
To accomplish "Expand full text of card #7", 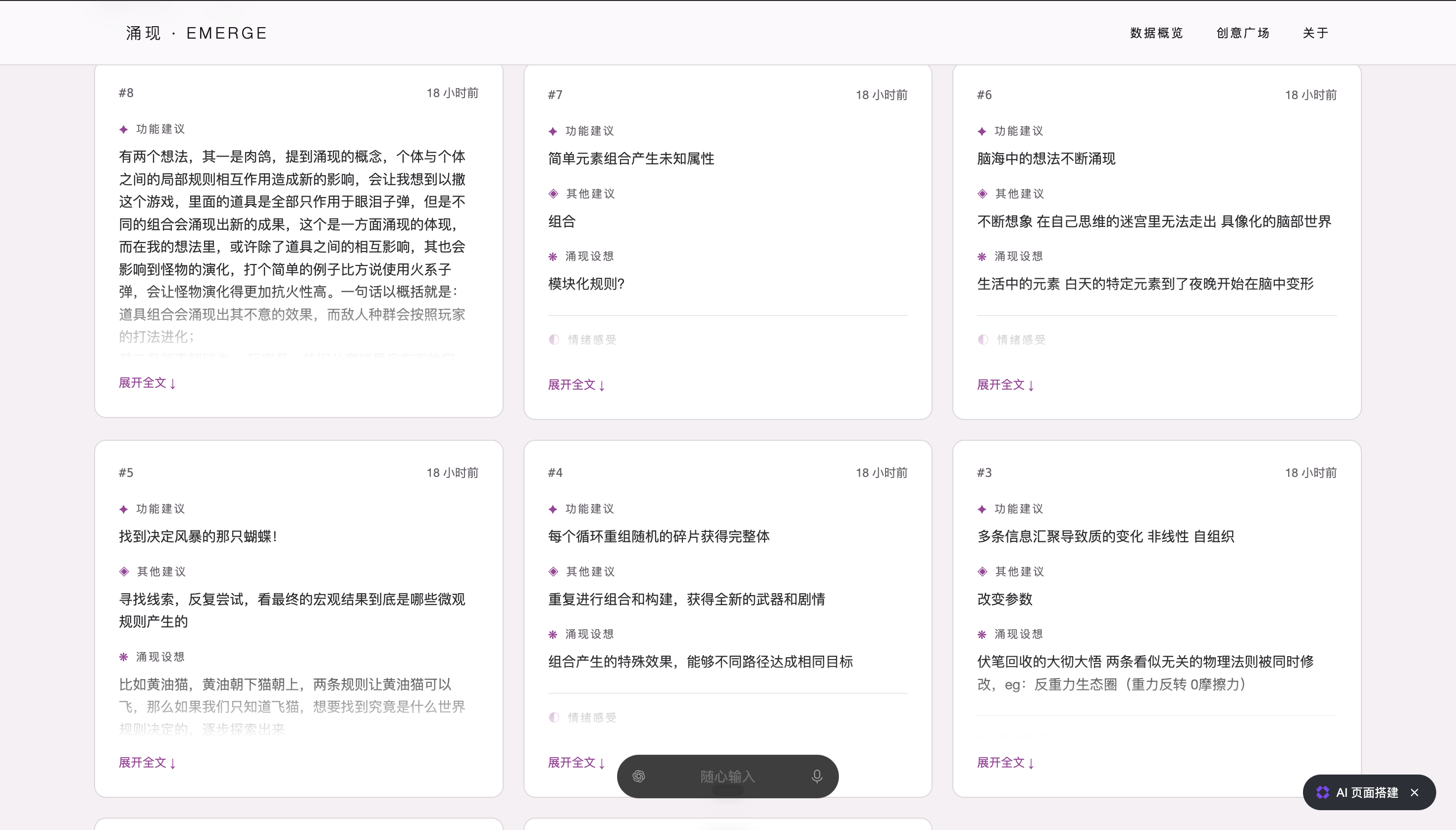I will point(576,385).
